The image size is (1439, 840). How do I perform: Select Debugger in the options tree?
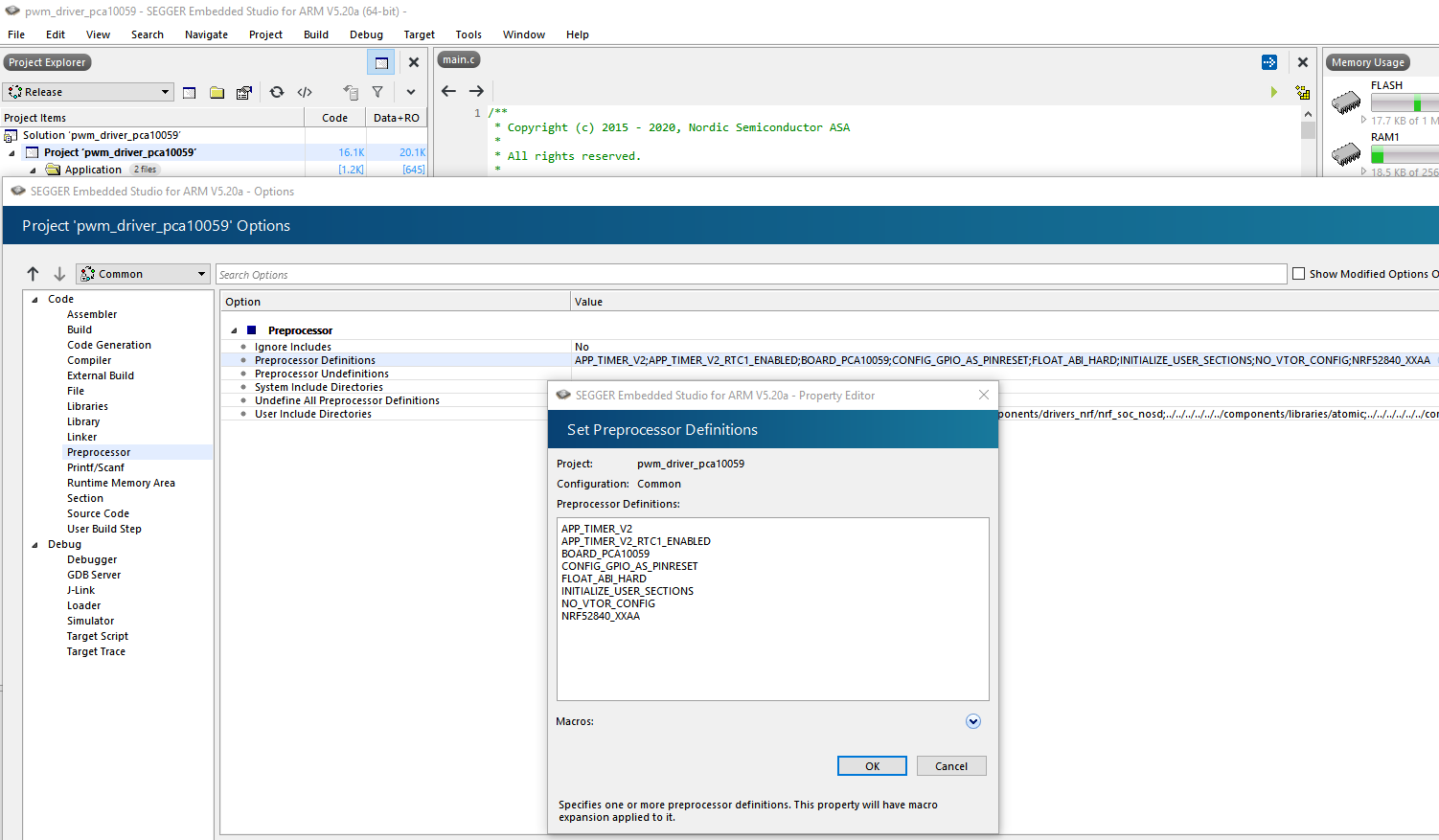coord(92,559)
